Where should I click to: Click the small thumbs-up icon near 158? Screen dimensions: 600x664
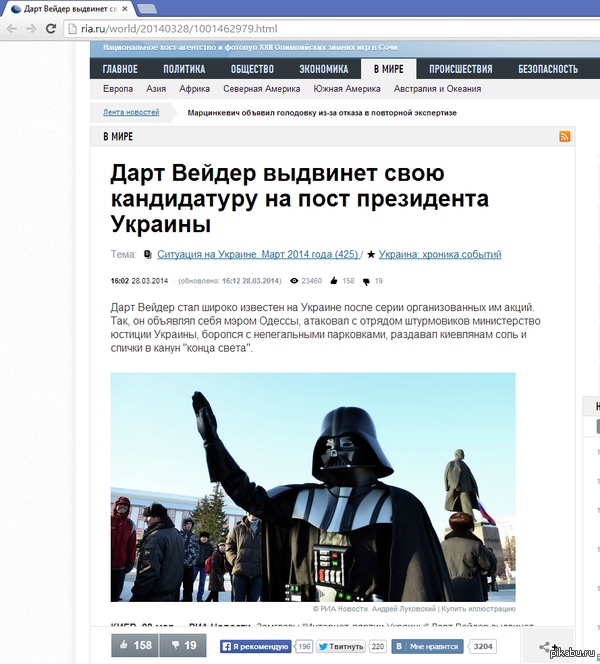[334, 281]
